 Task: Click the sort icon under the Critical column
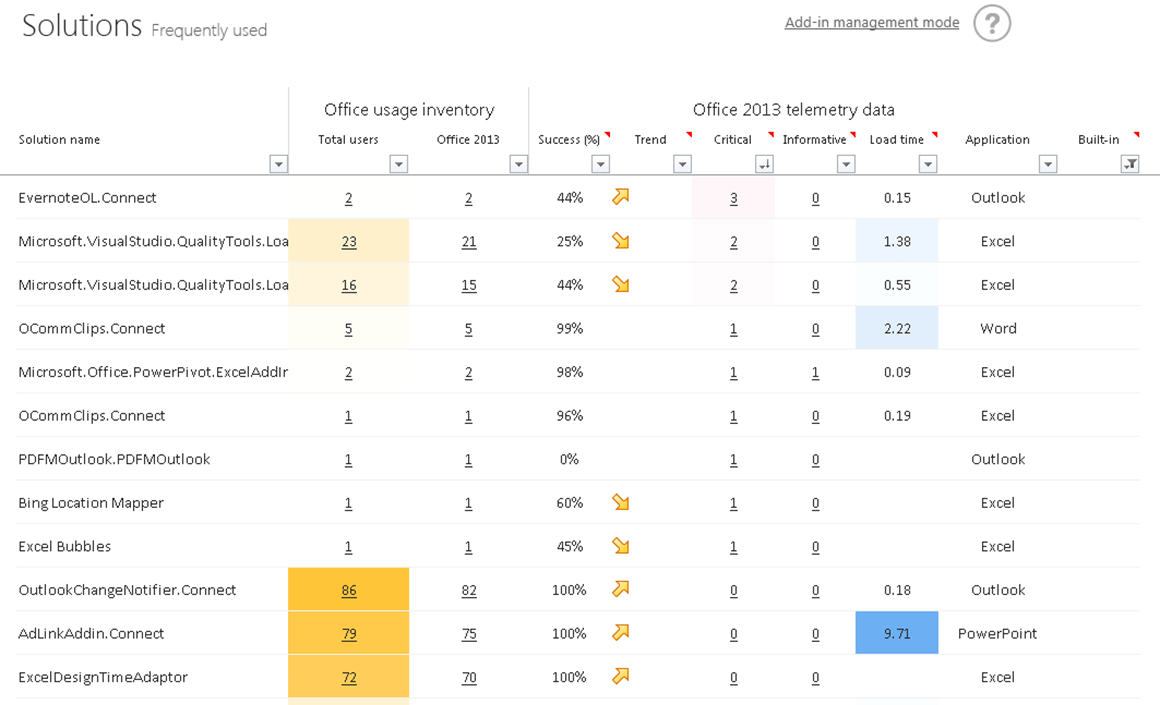764,162
